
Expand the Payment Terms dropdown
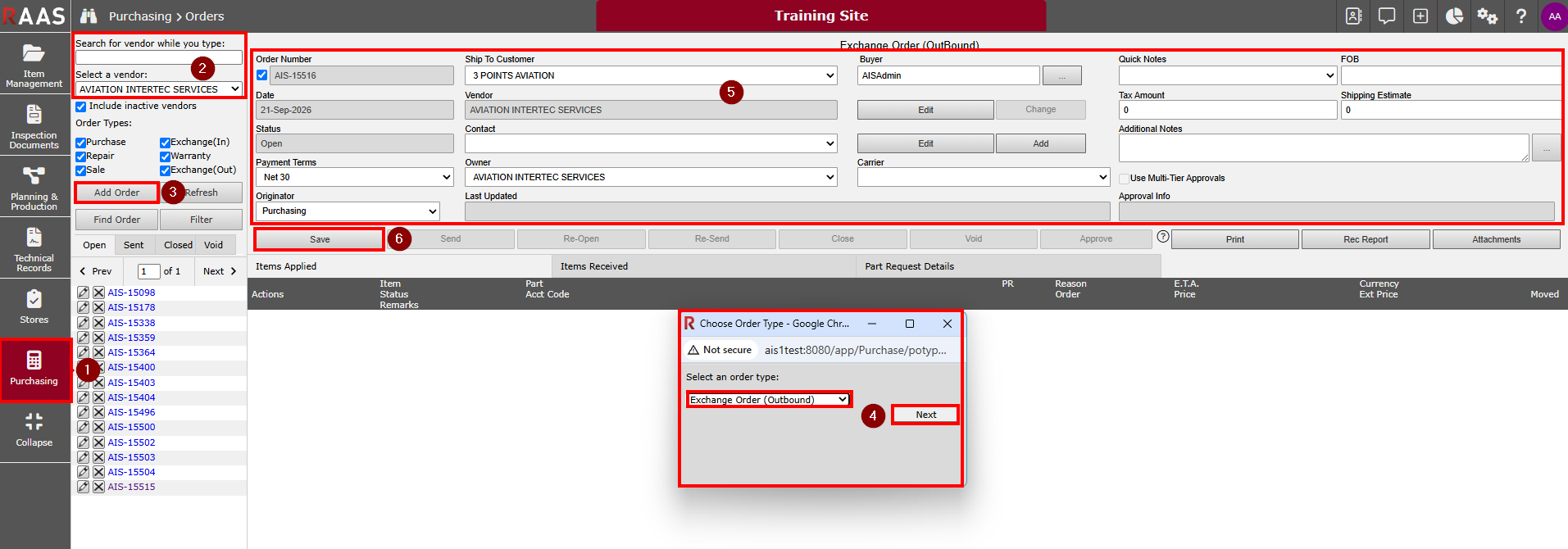coord(354,177)
